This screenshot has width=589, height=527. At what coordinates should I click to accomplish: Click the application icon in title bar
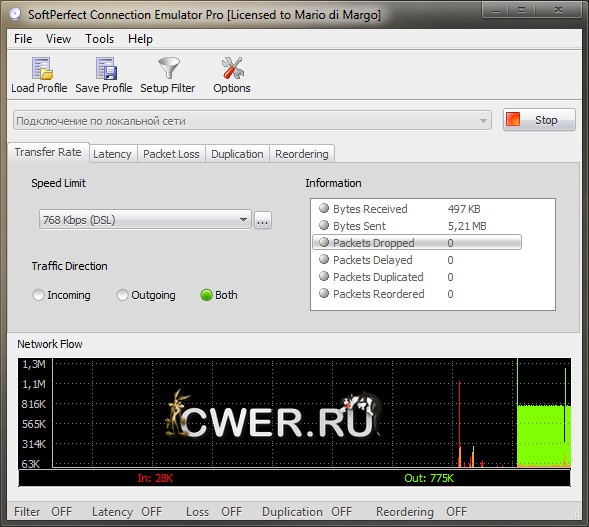click(15, 14)
